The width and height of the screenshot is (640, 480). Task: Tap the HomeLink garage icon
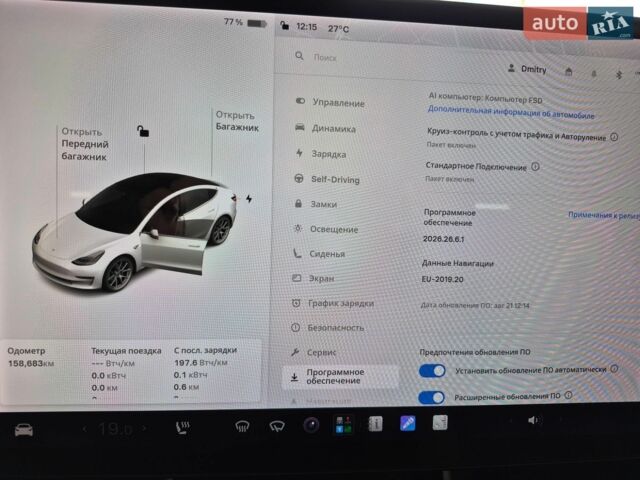tap(569, 72)
